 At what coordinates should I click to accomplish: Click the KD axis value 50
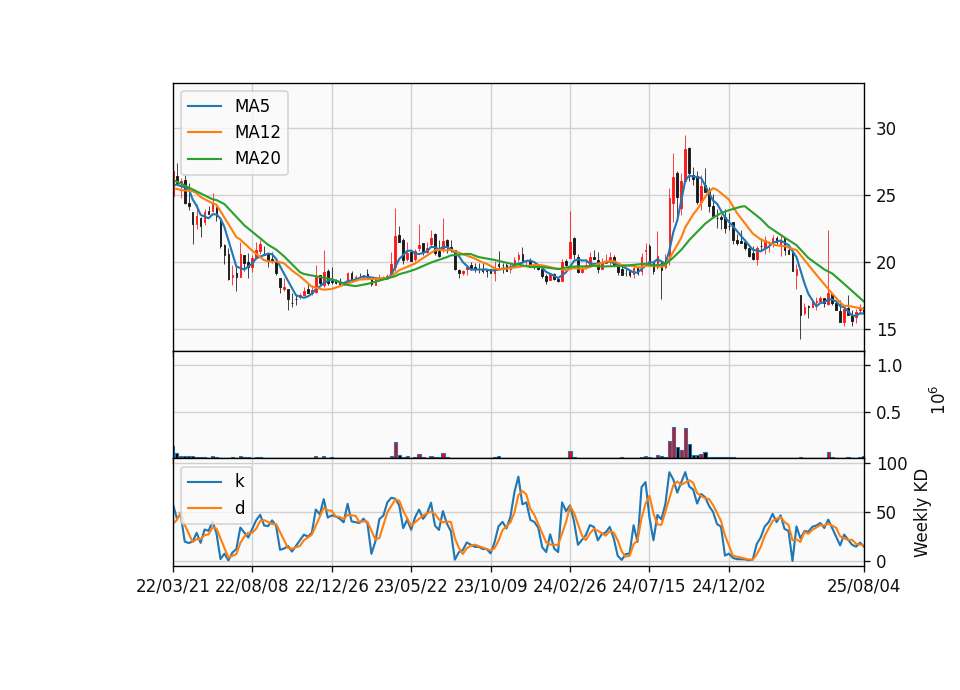tap(886, 513)
